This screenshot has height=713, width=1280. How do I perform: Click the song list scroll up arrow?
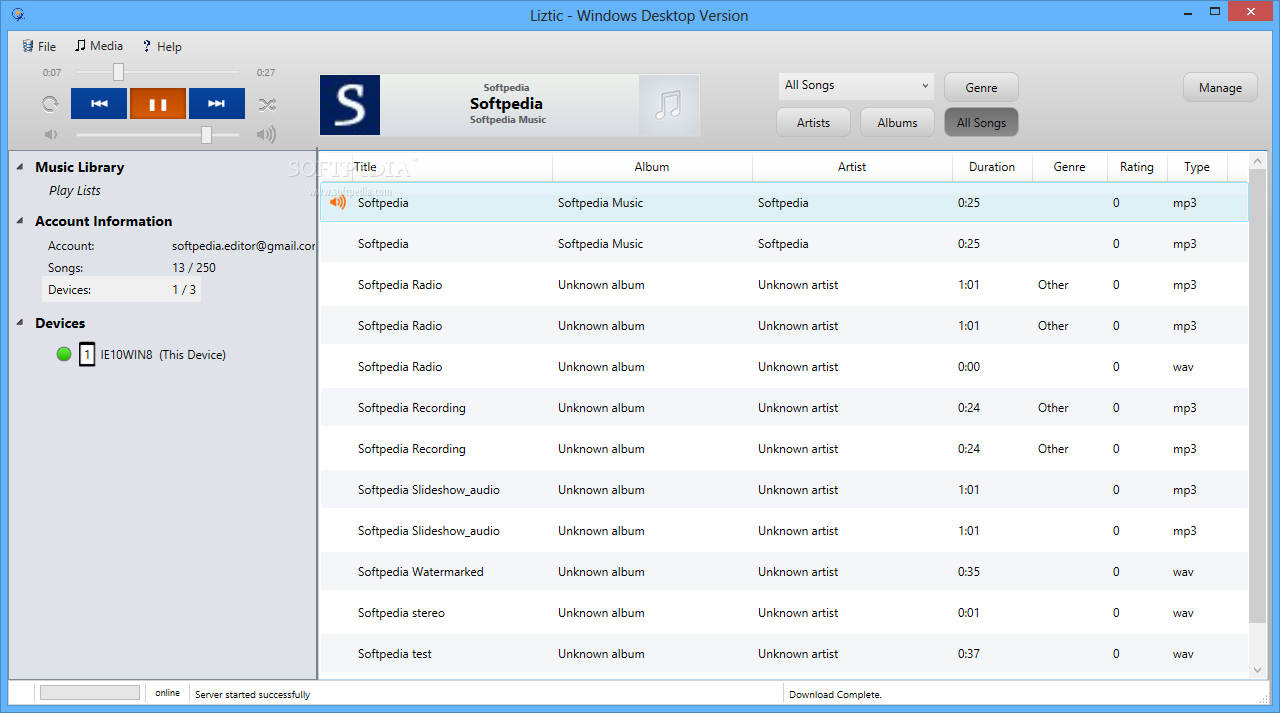click(x=1258, y=162)
